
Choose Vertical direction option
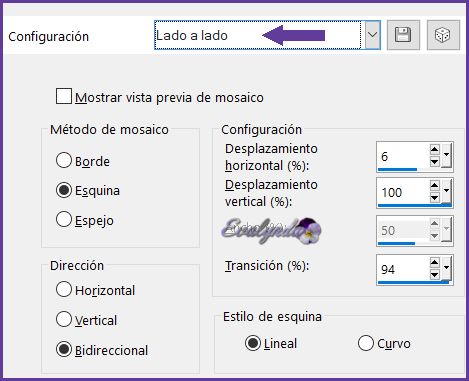coord(64,319)
